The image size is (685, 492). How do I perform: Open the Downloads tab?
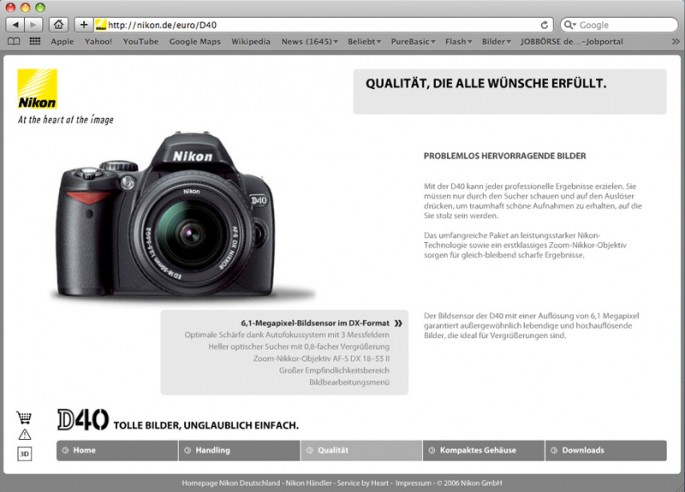(x=606, y=450)
